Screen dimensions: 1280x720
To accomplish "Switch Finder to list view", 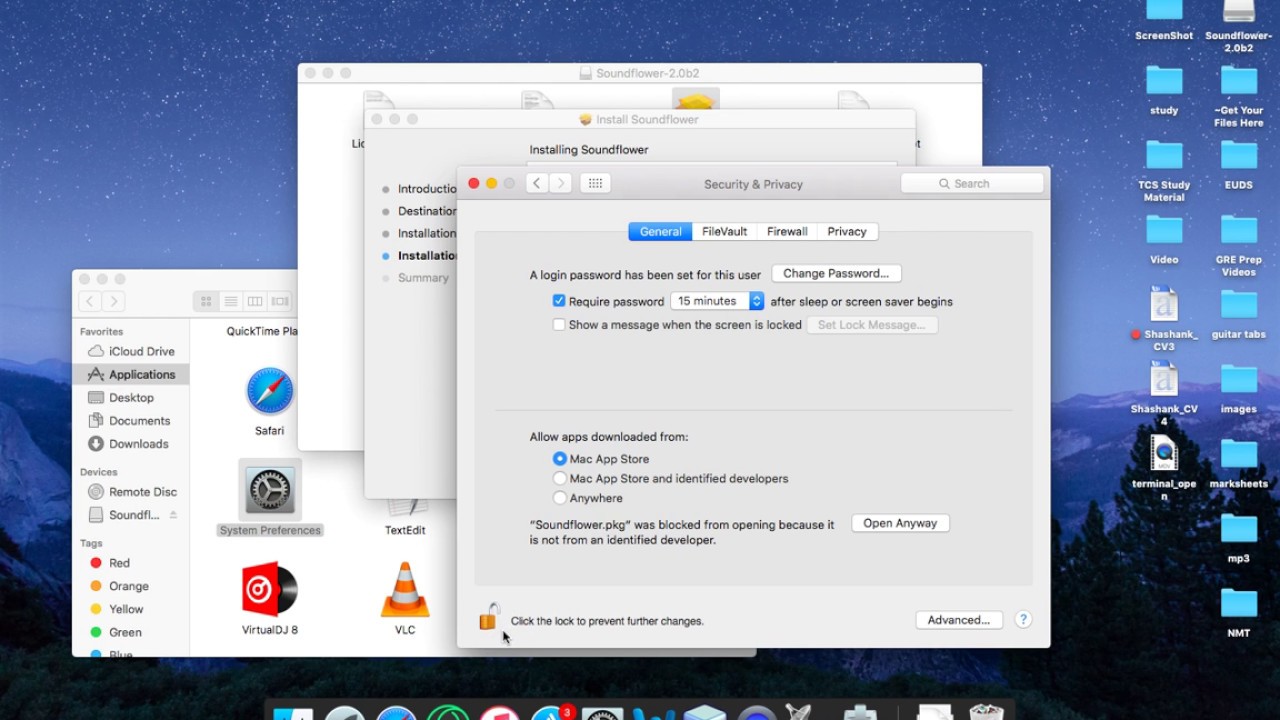I will pyautogui.click(x=231, y=301).
